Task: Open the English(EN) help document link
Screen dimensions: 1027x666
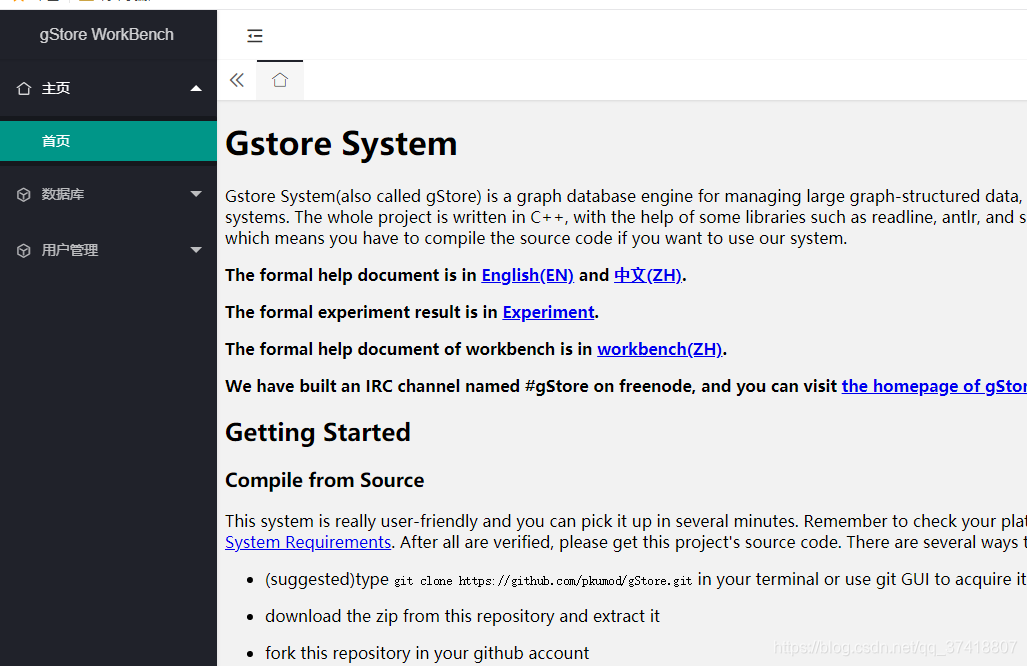Action: (527, 276)
